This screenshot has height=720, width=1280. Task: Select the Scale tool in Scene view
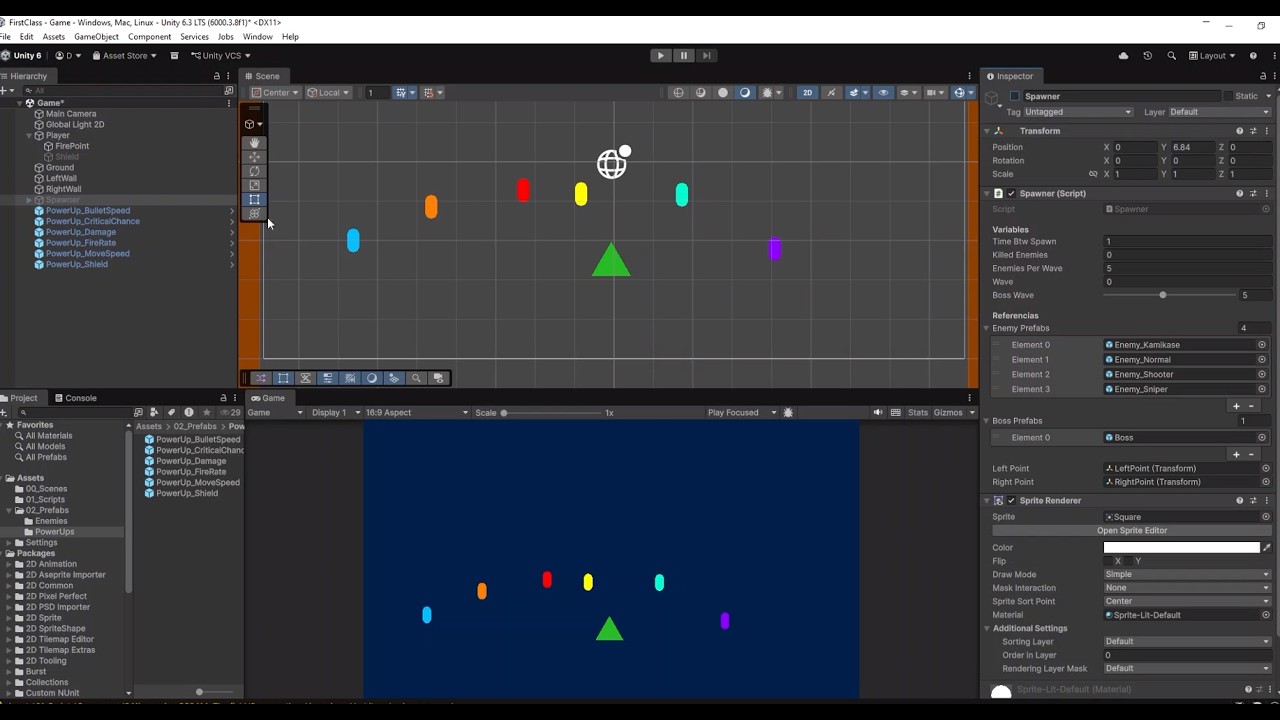pyautogui.click(x=254, y=185)
